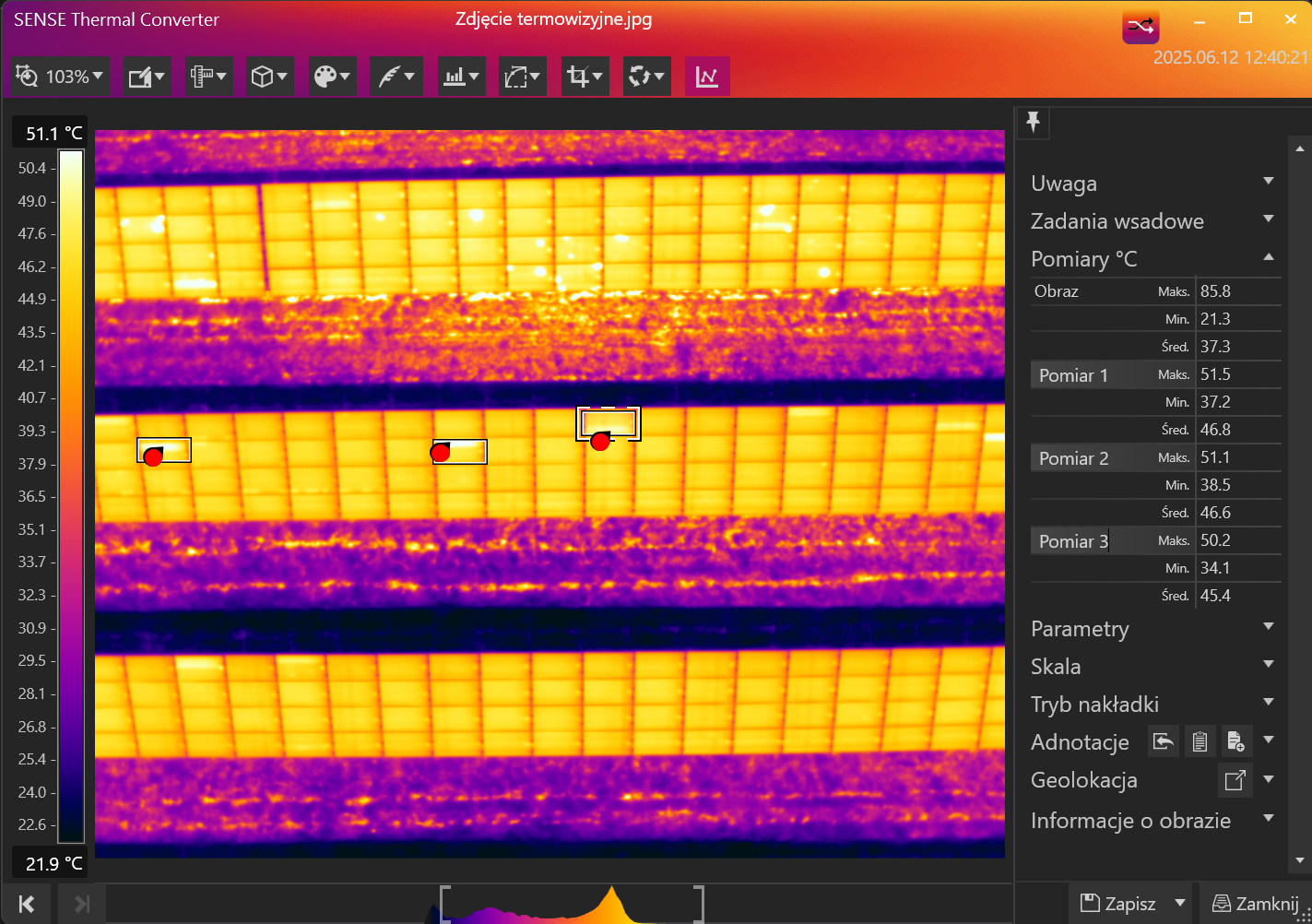Open the color palette tool dropdown
The height and width of the screenshot is (924, 1312).
(x=332, y=77)
